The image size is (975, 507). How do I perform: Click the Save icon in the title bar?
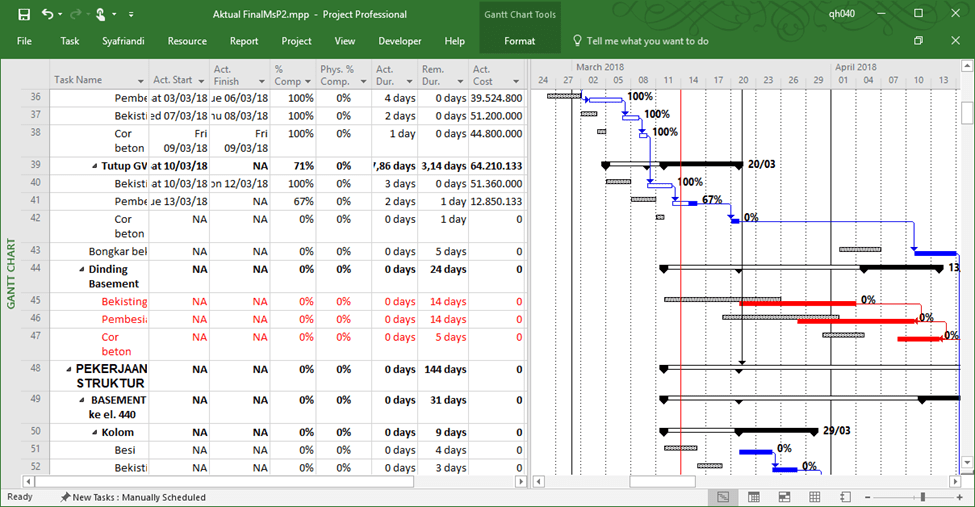click(x=22, y=14)
